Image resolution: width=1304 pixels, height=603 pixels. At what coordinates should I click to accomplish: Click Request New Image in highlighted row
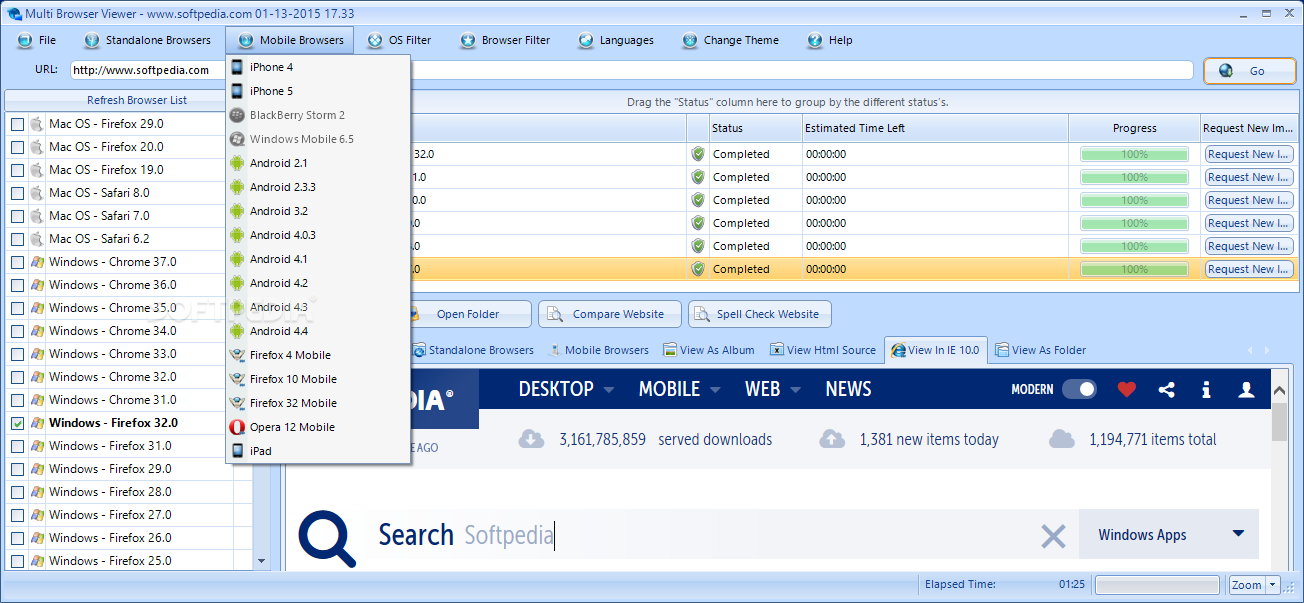pyautogui.click(x=1249, y=269)
